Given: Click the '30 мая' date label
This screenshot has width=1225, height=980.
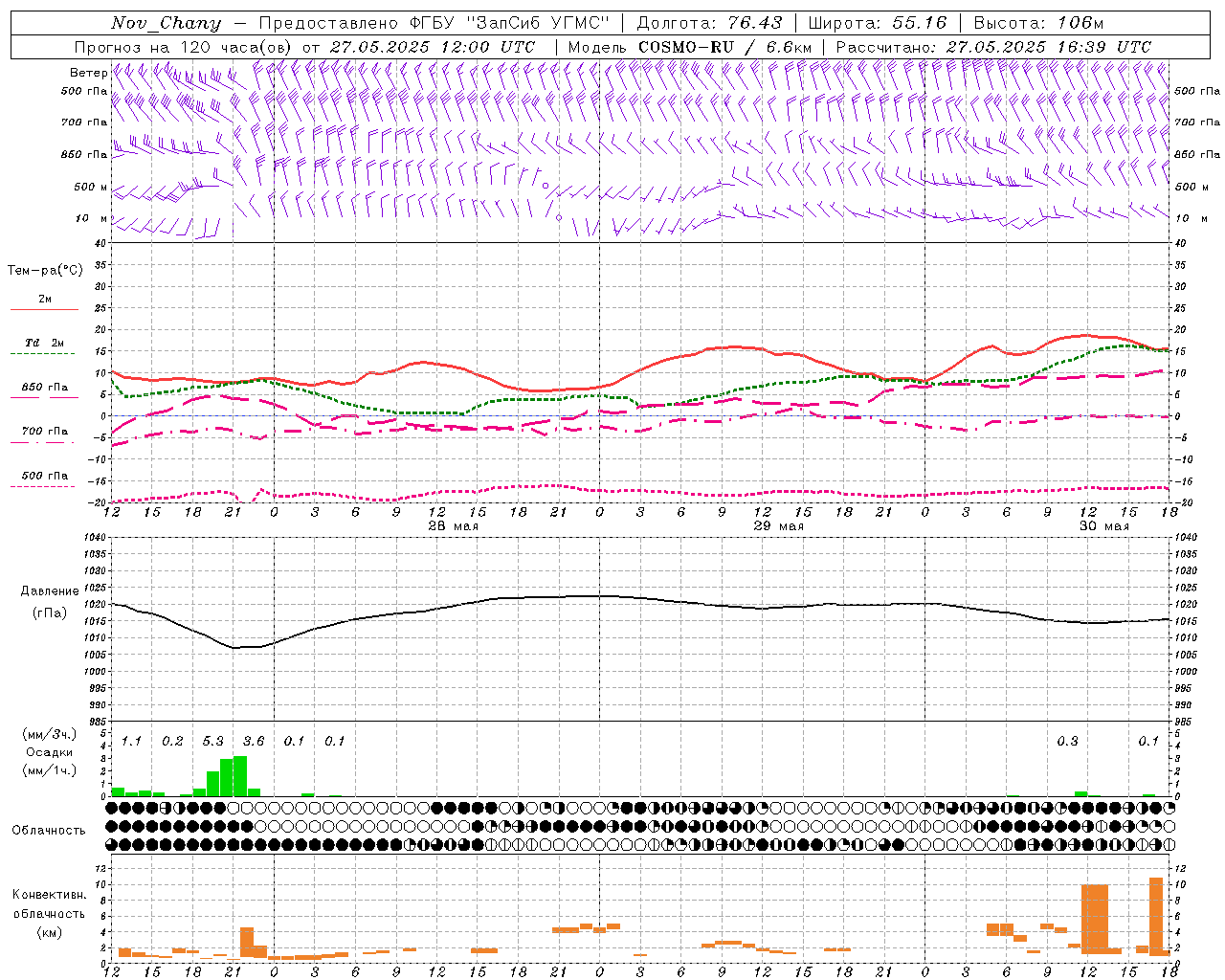Looking at the screenshot, I should [1103, 526].
